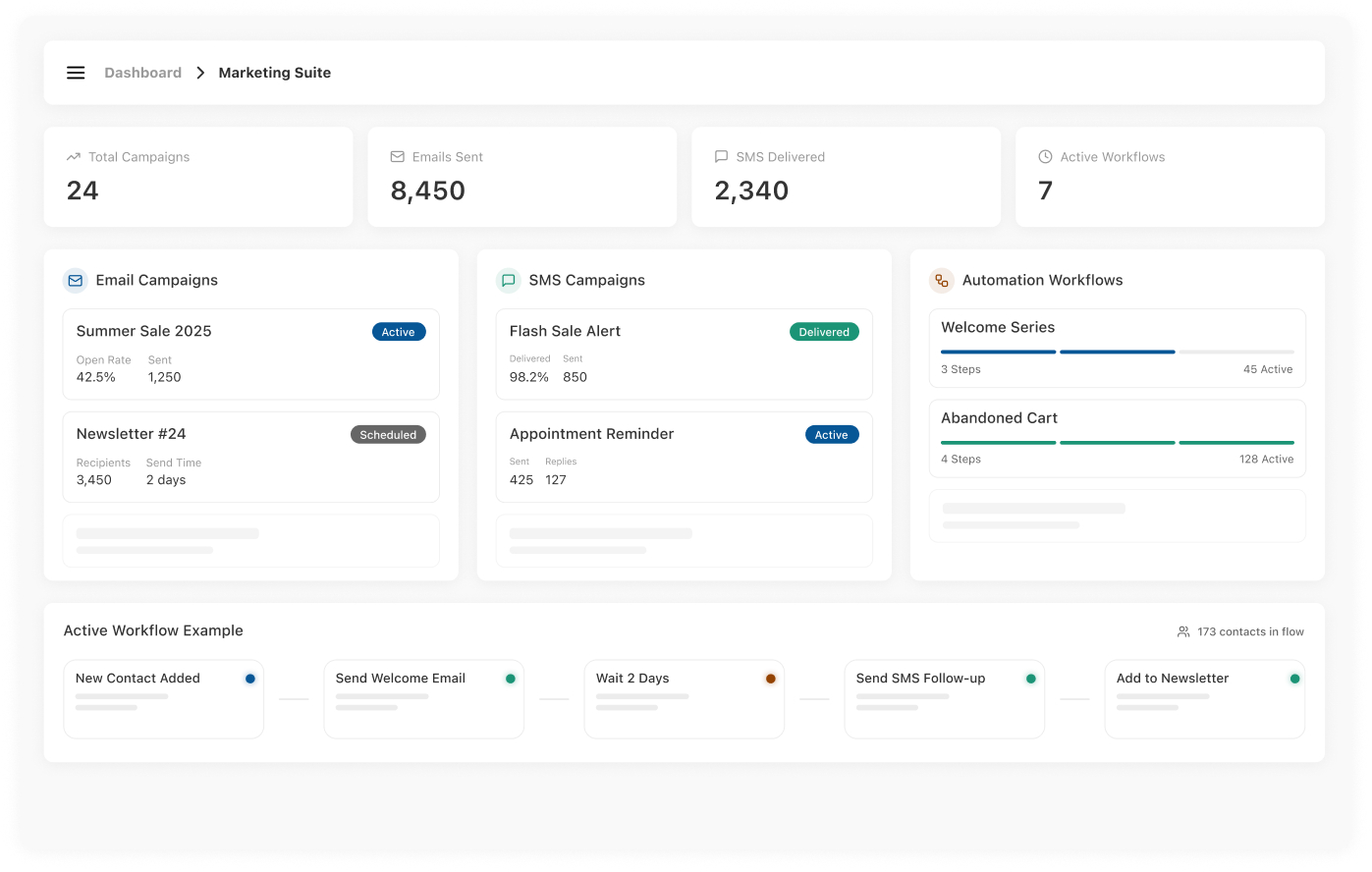Click the breadcrumb chevron separator

click(200, 73)
